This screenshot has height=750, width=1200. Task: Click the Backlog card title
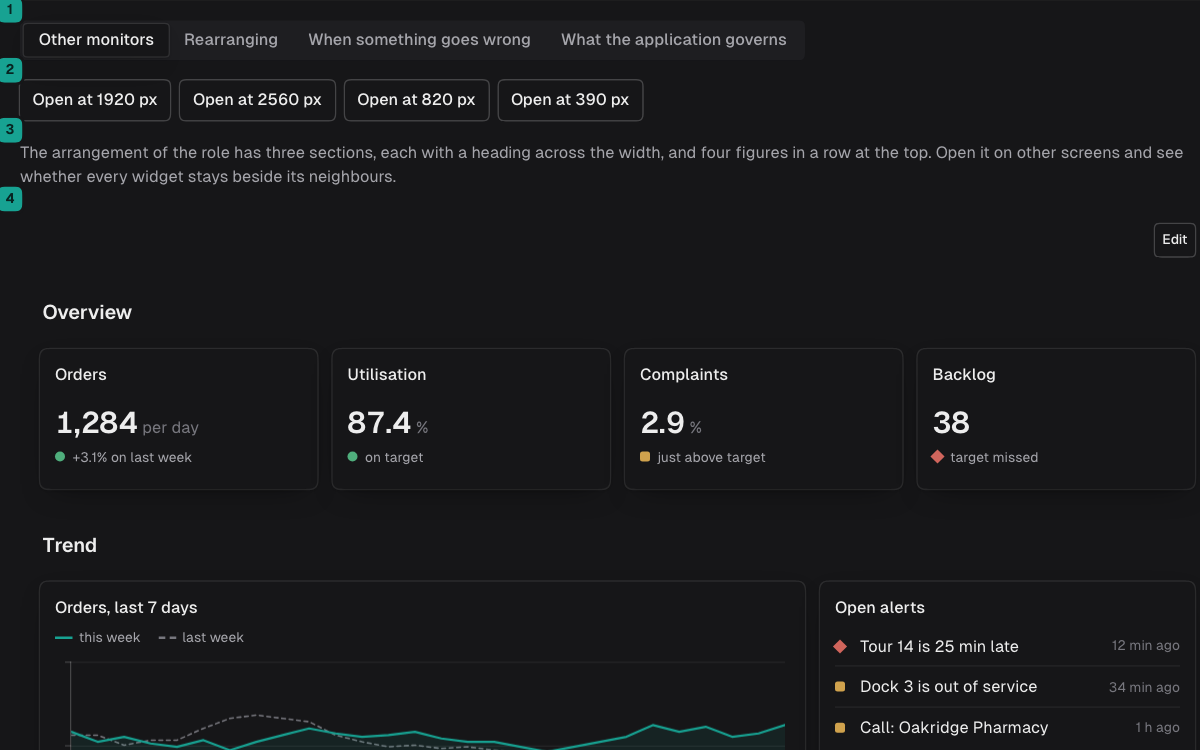coord(964,375)
